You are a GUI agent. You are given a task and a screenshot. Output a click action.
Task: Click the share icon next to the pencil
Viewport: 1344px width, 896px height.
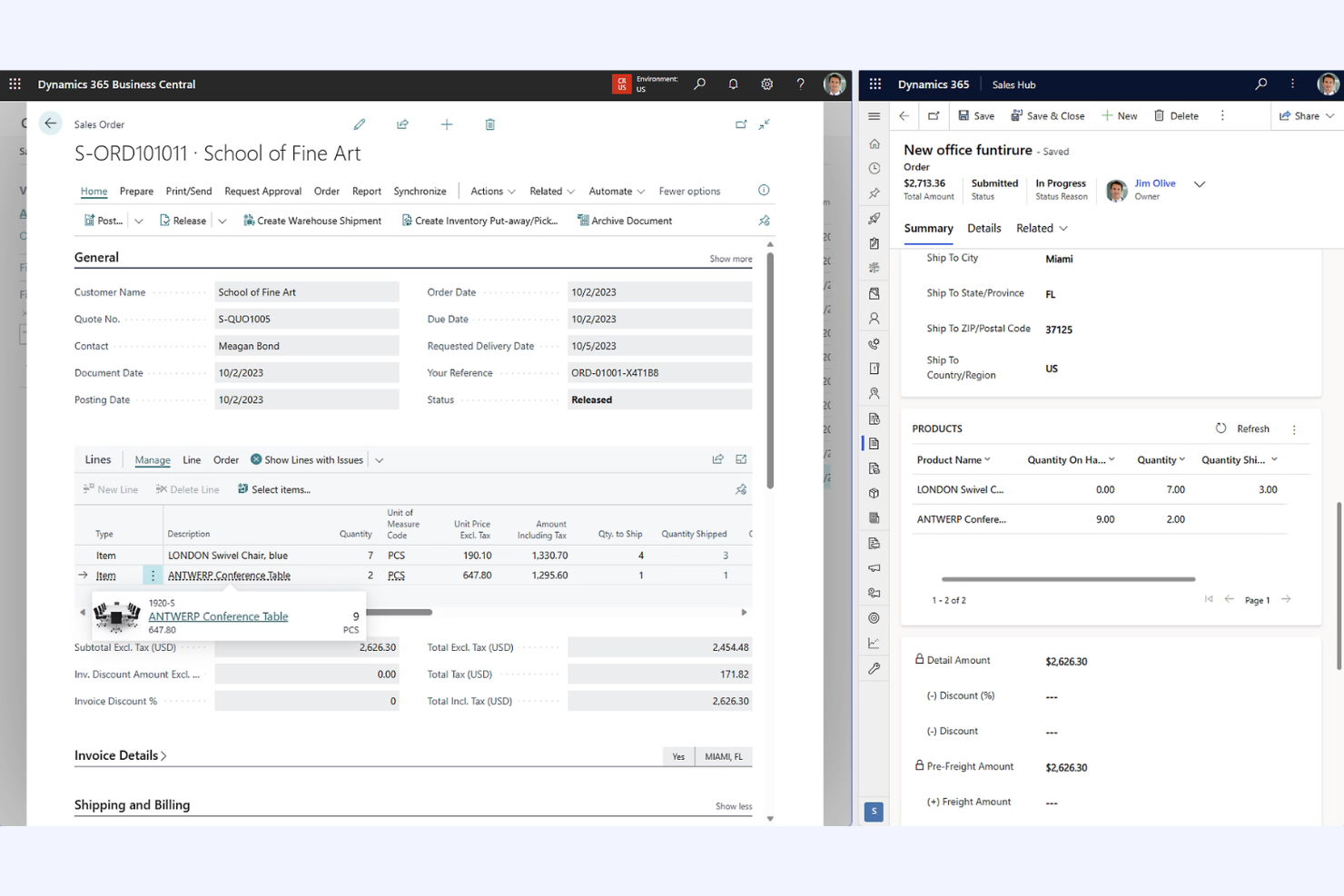click(402, 124)
